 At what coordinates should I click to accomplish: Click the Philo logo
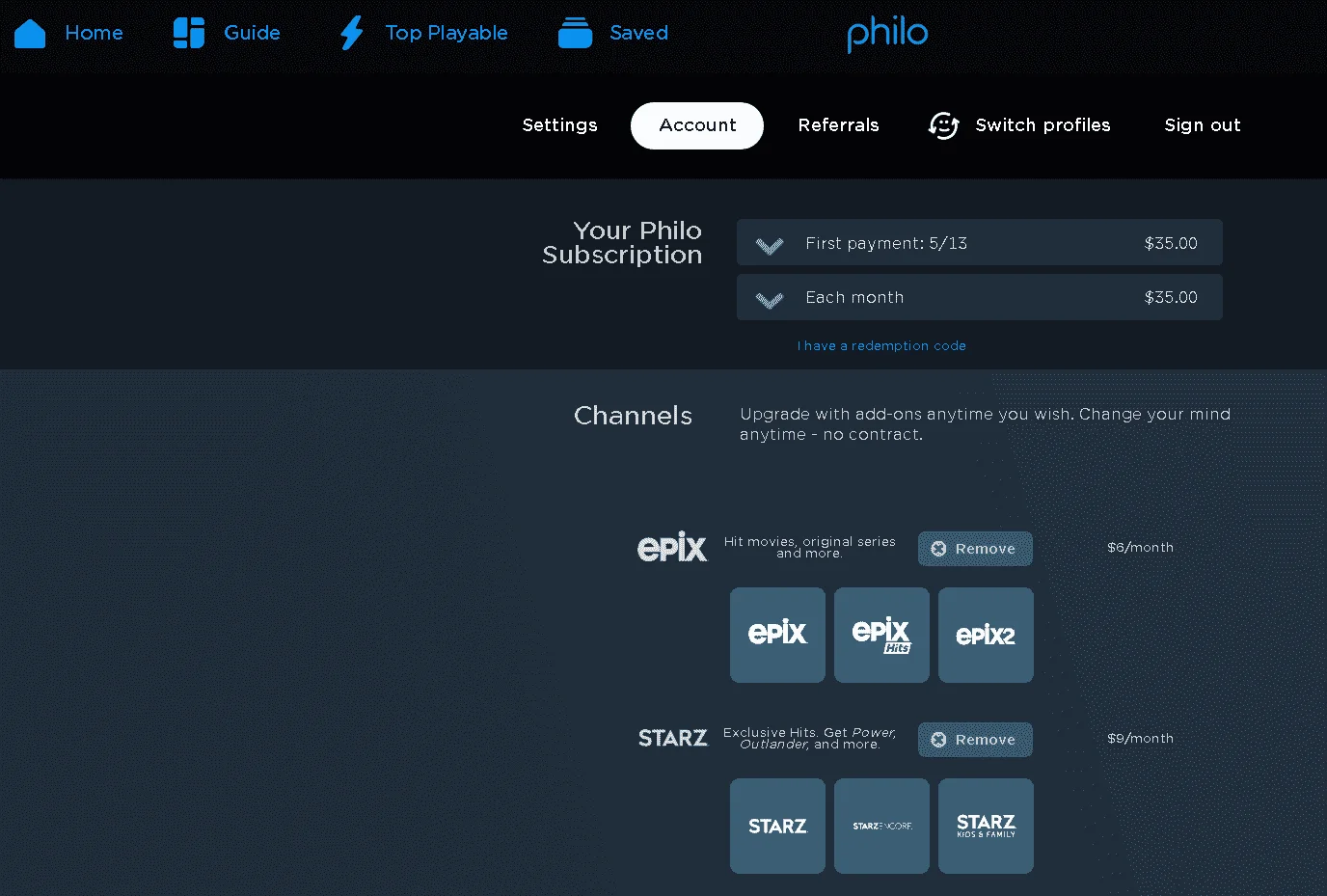pyautogui.click(x=887, y=33)
